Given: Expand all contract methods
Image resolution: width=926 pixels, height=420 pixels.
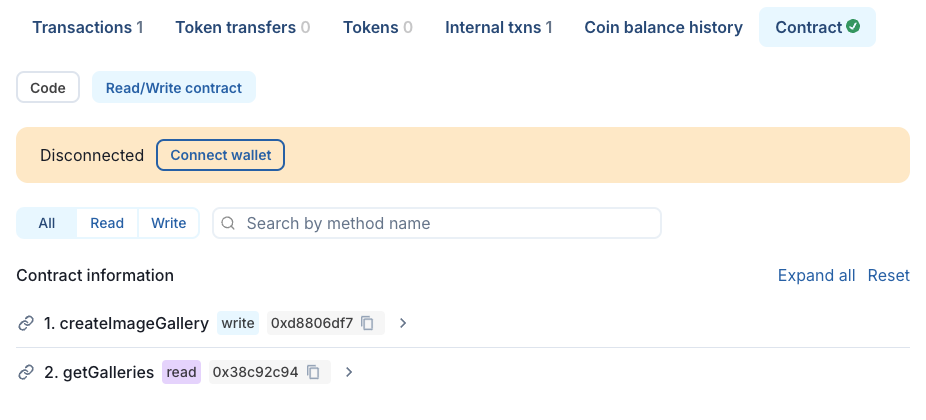Looking at the screenshot, I should [x=816, y=275].
